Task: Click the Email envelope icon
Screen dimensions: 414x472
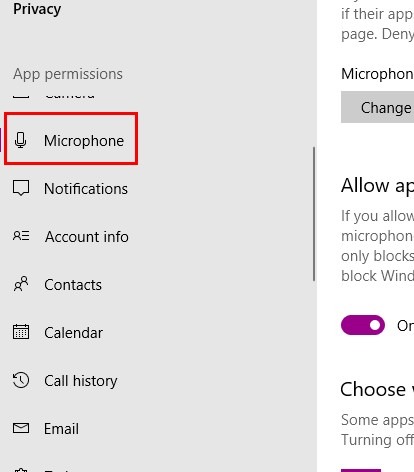Action: (21, 428)
